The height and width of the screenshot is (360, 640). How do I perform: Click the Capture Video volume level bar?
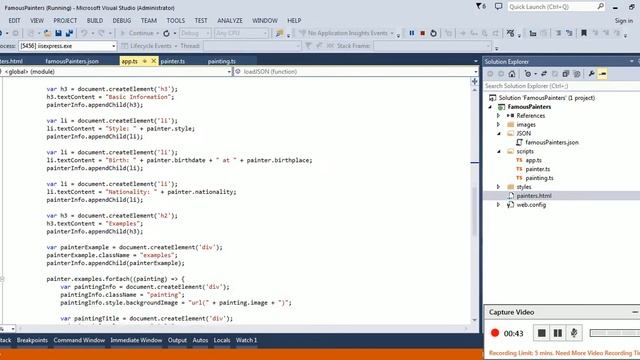[x=615, y=333]
